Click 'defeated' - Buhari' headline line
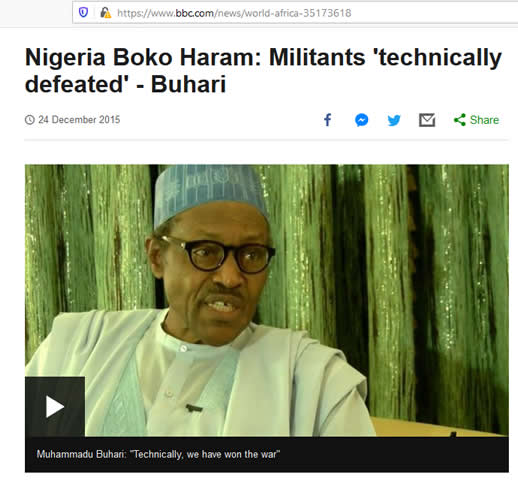The image size is (518, 487). coord(125,84)
